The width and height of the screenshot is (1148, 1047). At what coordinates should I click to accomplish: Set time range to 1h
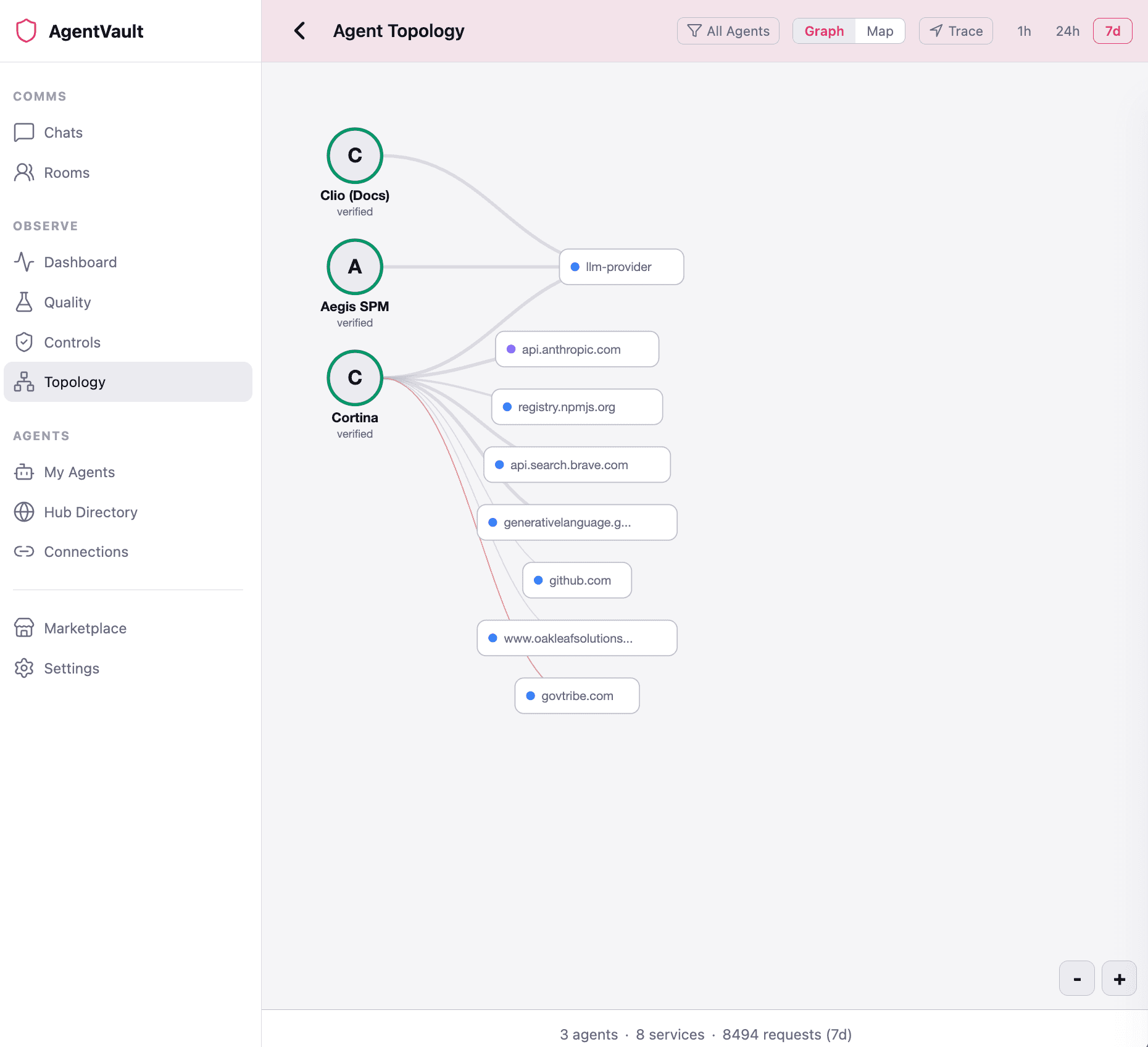[1023, 31]
